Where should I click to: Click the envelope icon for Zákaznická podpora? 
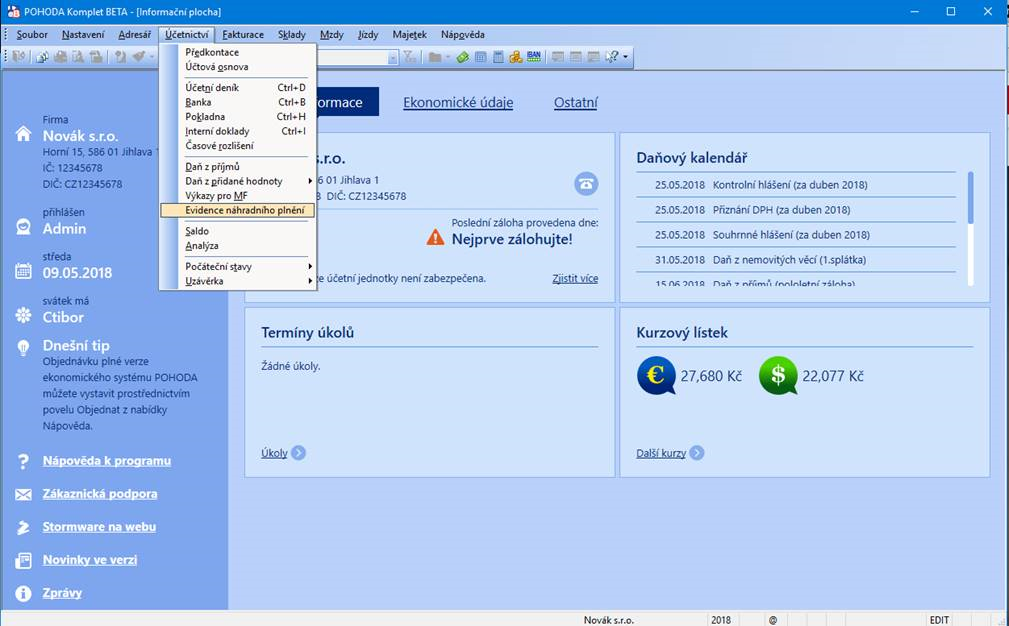click(x=23, y=494)
